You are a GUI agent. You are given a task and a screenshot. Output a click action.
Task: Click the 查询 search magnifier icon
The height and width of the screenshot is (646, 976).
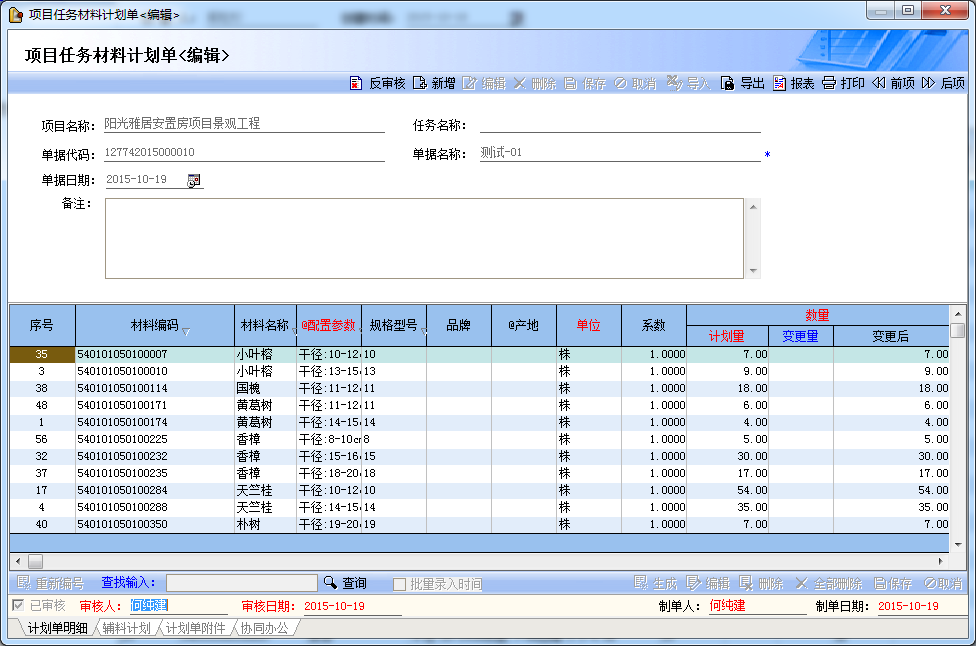pos(330,583)
